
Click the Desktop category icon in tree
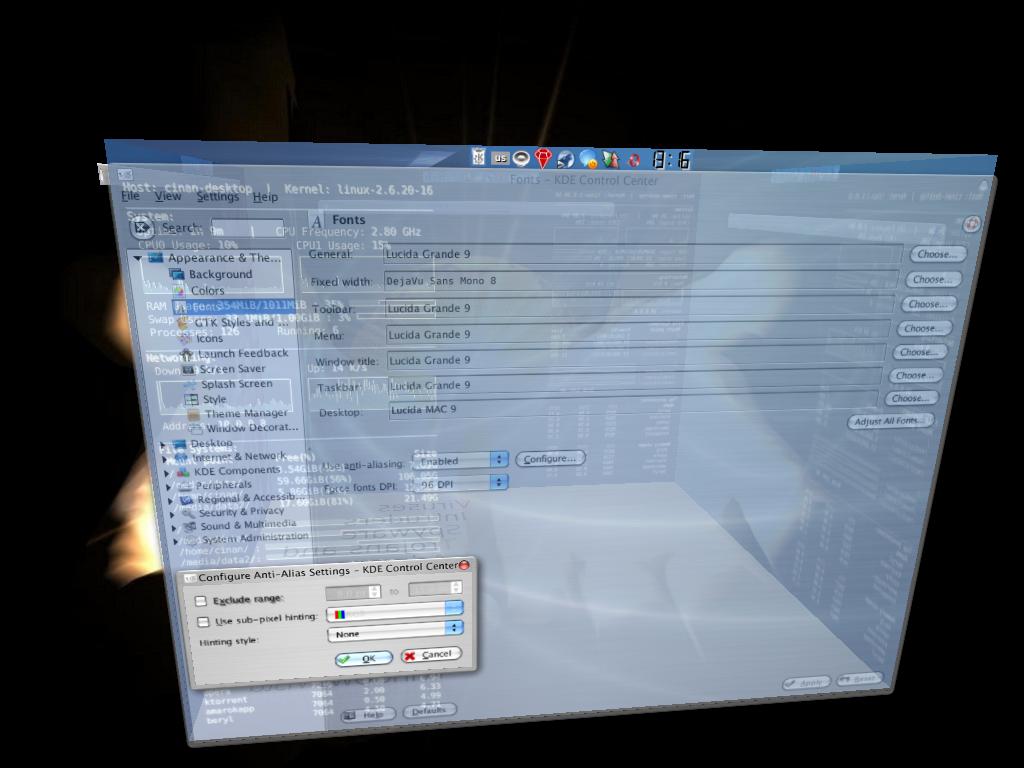[180, 444]
